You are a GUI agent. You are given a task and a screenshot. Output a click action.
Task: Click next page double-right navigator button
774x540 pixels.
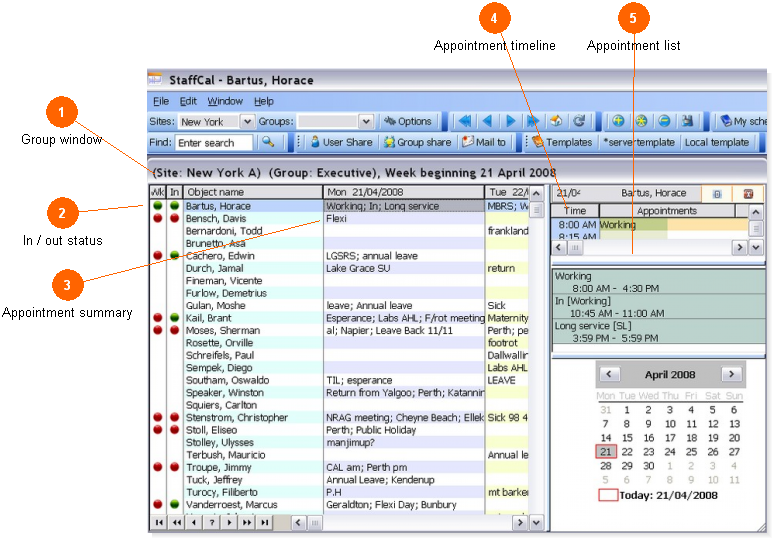247,522
